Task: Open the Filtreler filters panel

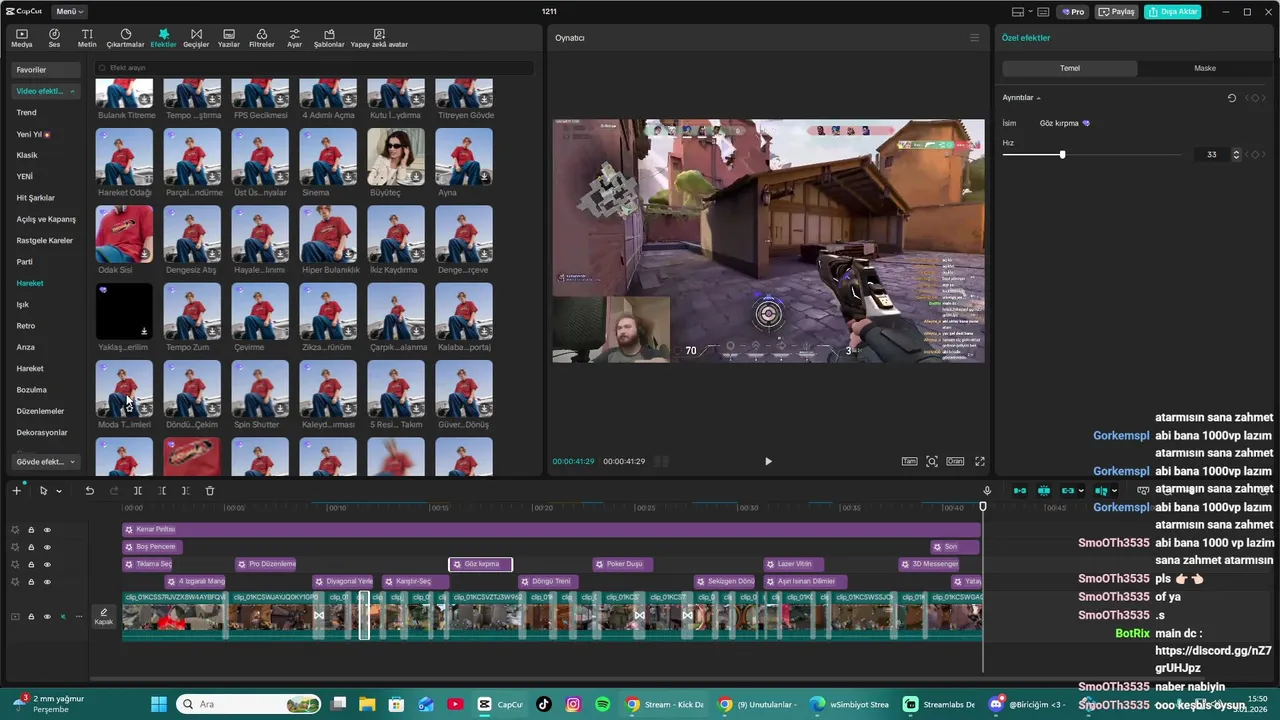Action: tap(262, 38)
